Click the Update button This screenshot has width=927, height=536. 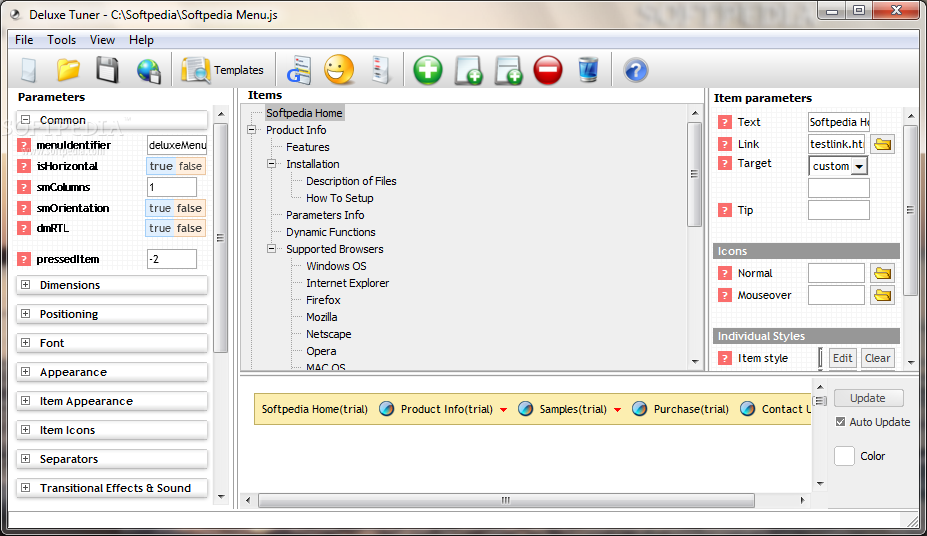click(x=868, y=398)
